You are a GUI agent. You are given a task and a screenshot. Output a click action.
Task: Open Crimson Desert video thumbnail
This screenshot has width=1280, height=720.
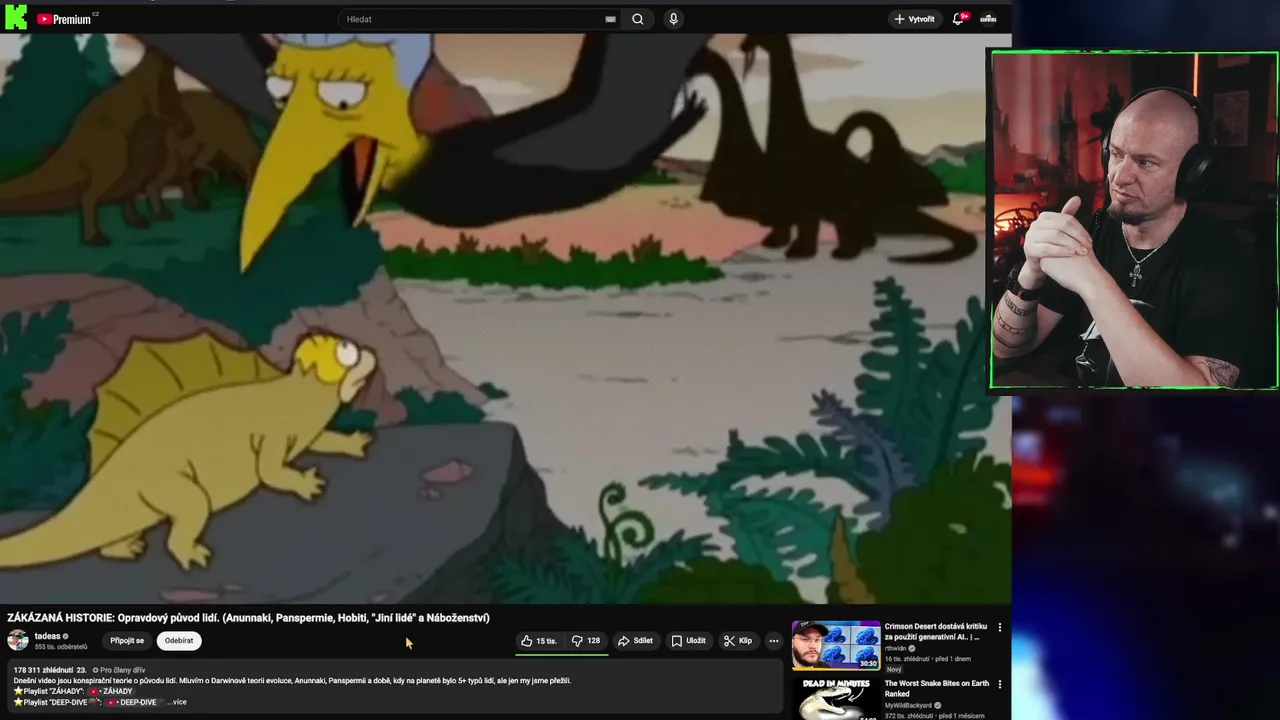836,645
